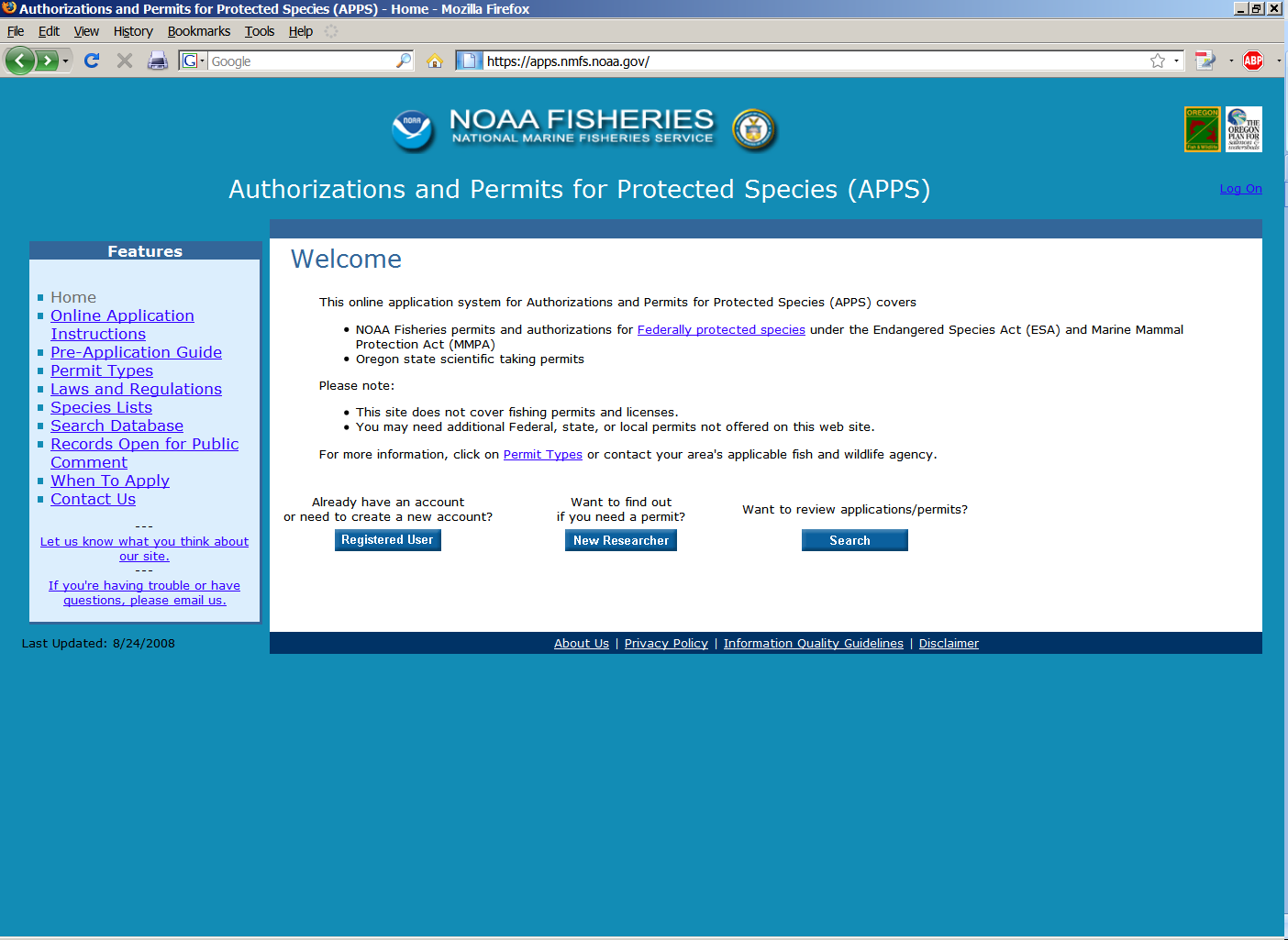This screenshot has height=940, width=1288.
Task: Focus the address bar showing apps.nmfs.noaa.gov
Action: pyautogui.click(x=815, y=61)
